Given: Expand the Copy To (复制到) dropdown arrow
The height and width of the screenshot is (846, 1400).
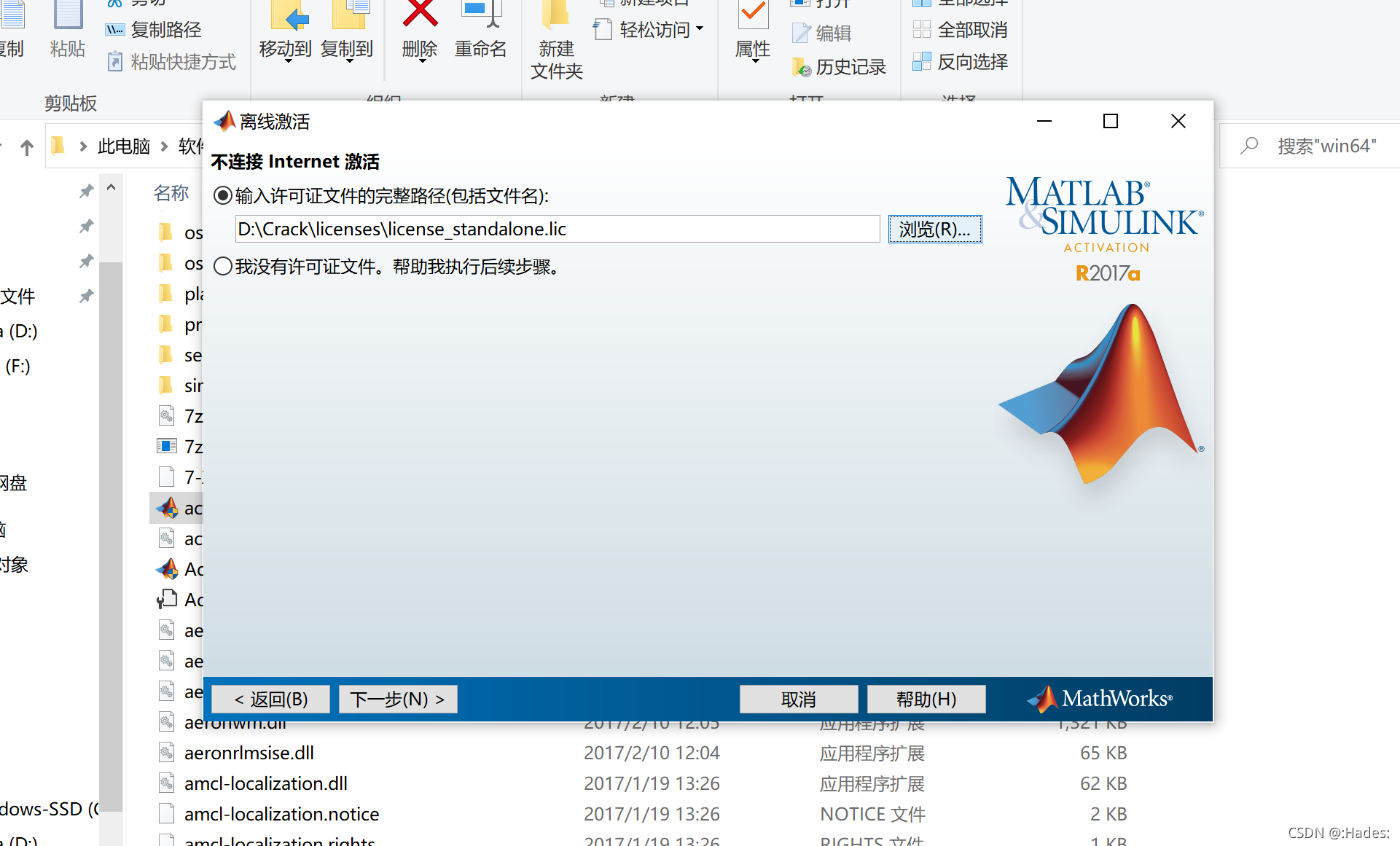Looking at the screenshot, I should tap(349, 62).
